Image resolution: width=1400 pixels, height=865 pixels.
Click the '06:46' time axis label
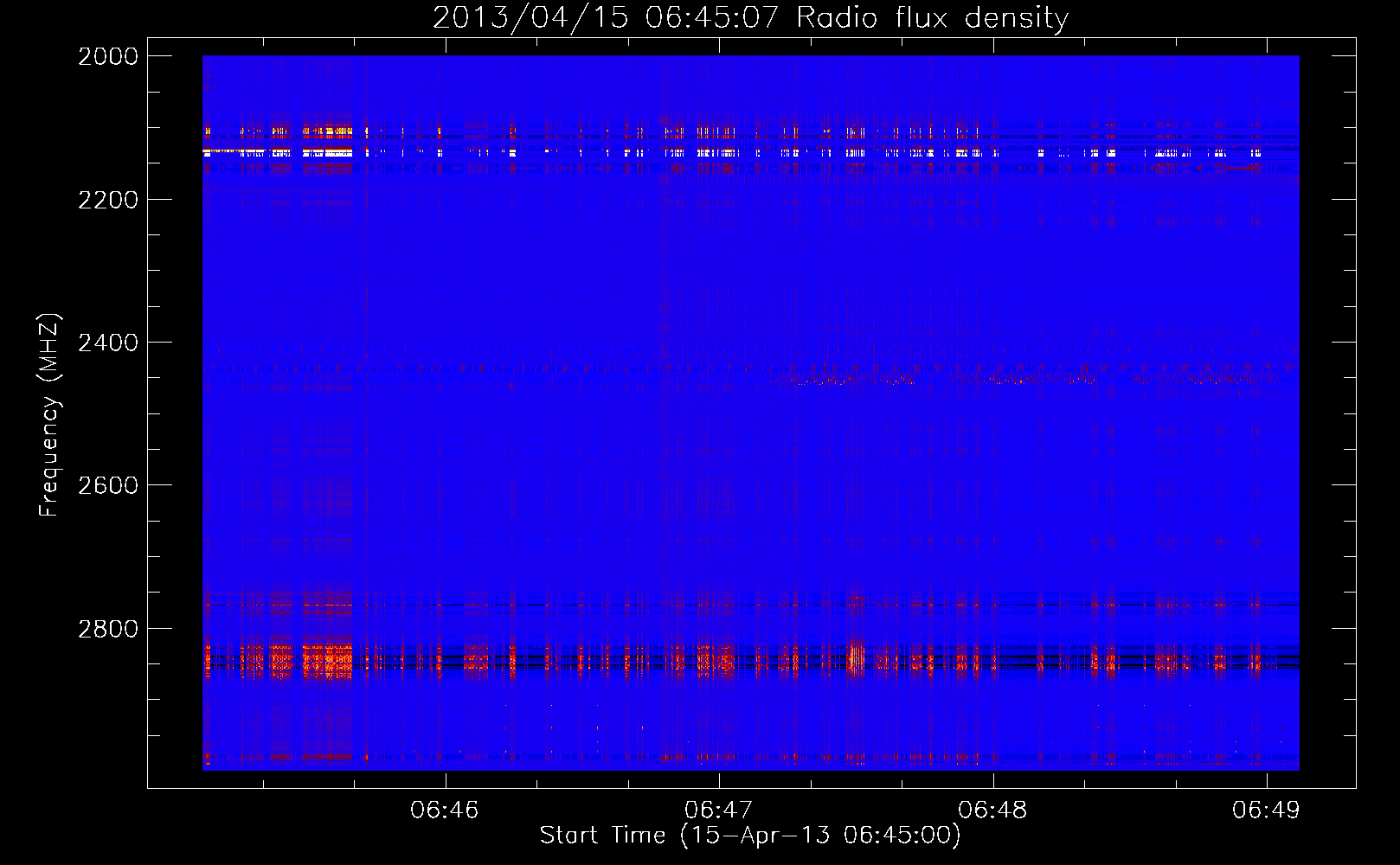point(444,810)
